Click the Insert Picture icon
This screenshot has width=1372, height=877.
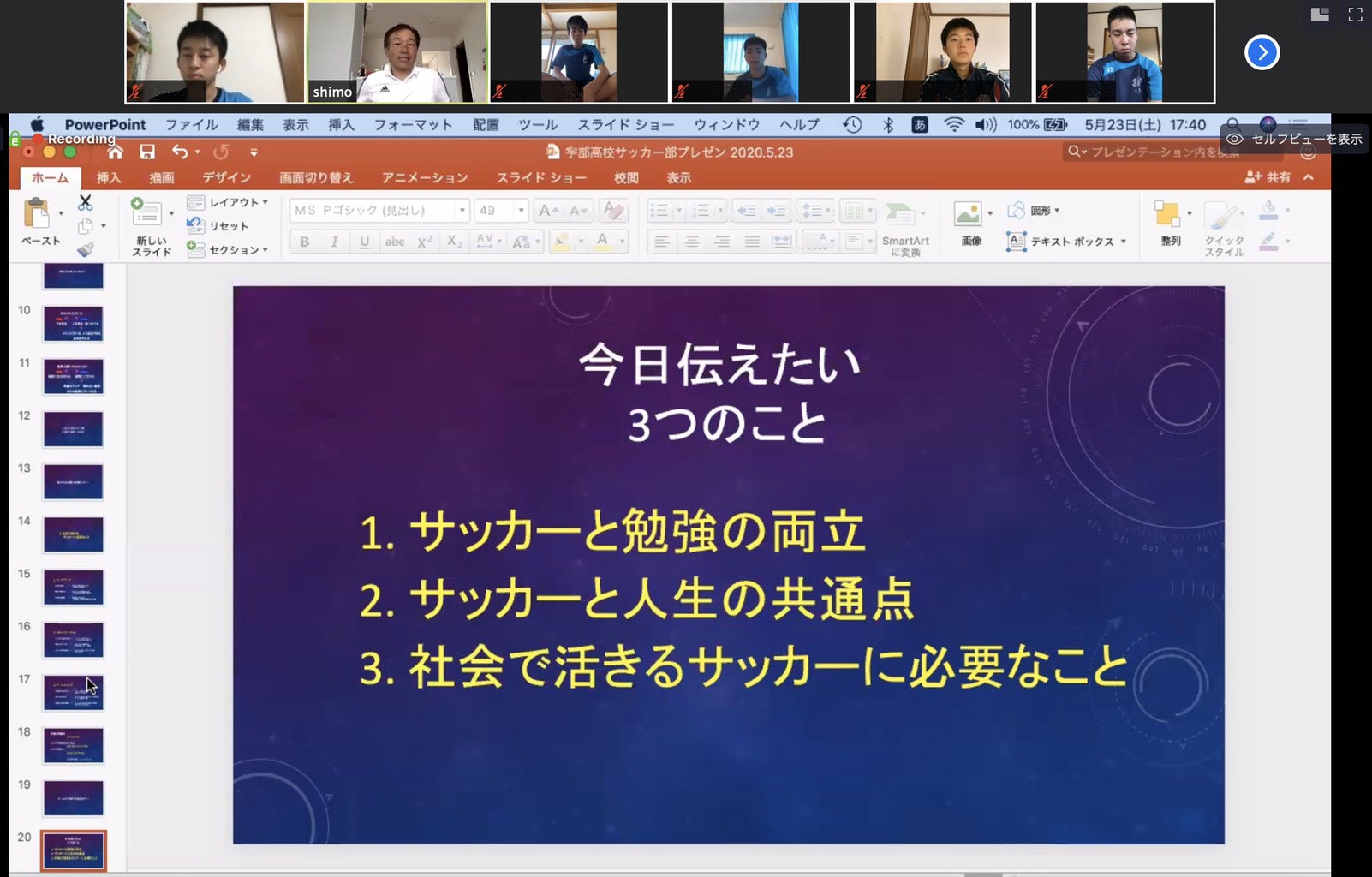pyautogui.click(x=968, y=214)
